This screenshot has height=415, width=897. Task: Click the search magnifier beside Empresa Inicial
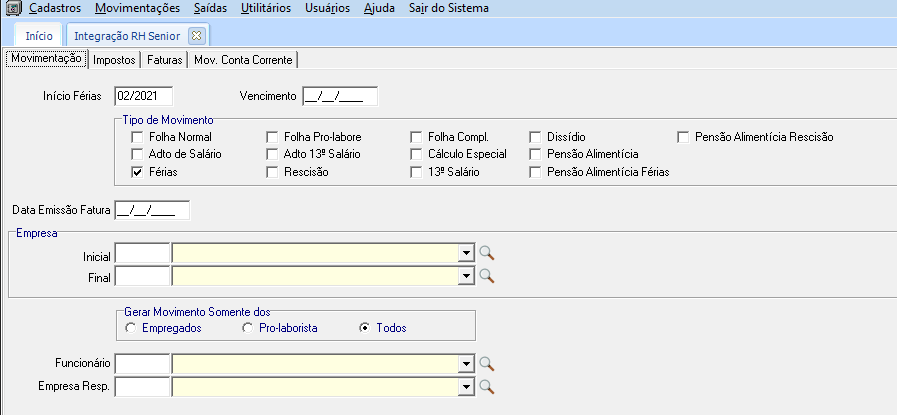point(487,252)
